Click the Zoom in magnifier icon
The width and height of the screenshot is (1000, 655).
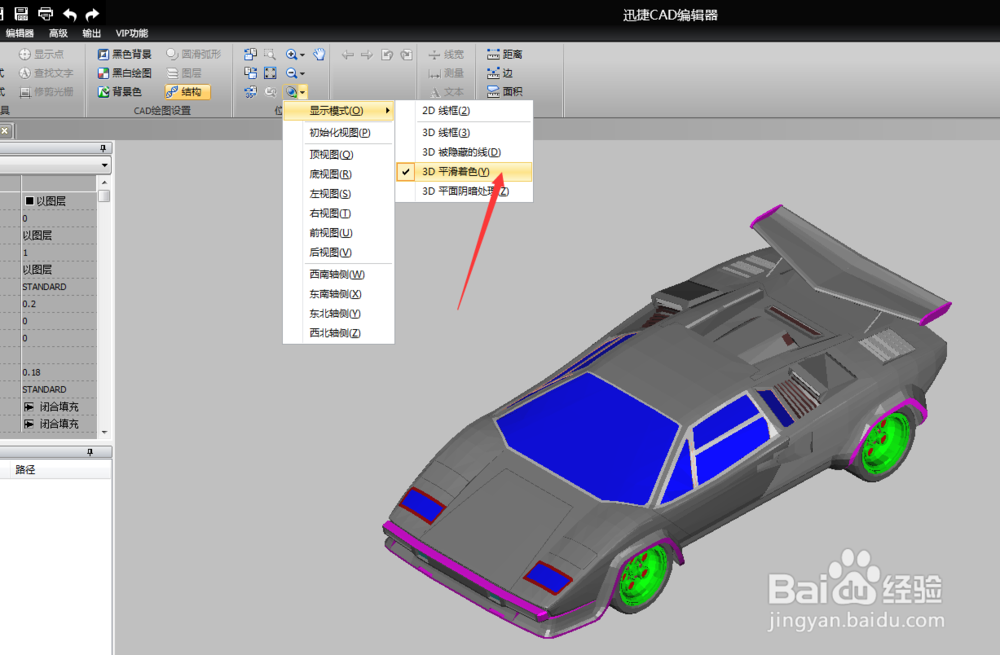coord(291,54)
